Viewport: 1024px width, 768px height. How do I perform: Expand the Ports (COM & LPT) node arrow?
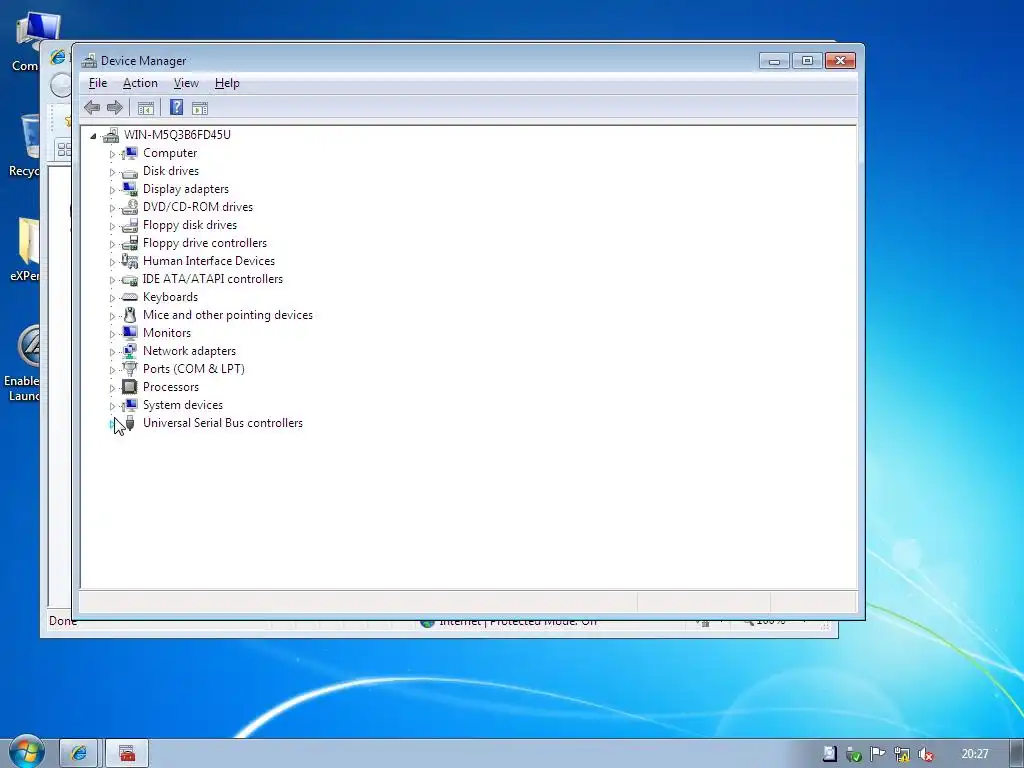pos(112,370)
